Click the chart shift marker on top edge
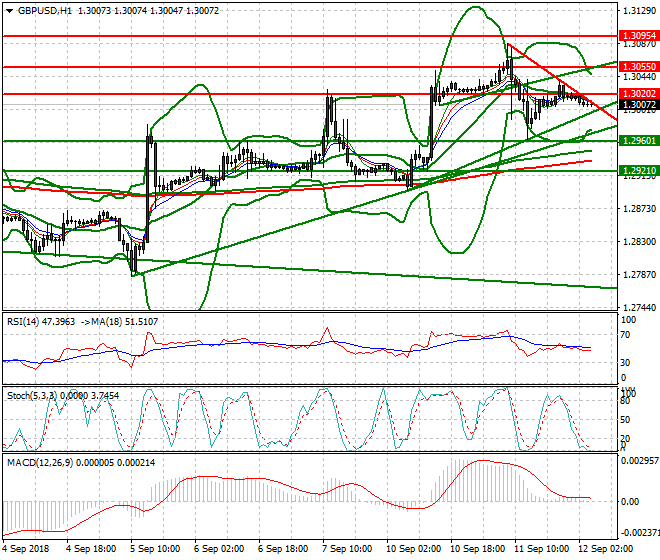 tap(597, 7)
